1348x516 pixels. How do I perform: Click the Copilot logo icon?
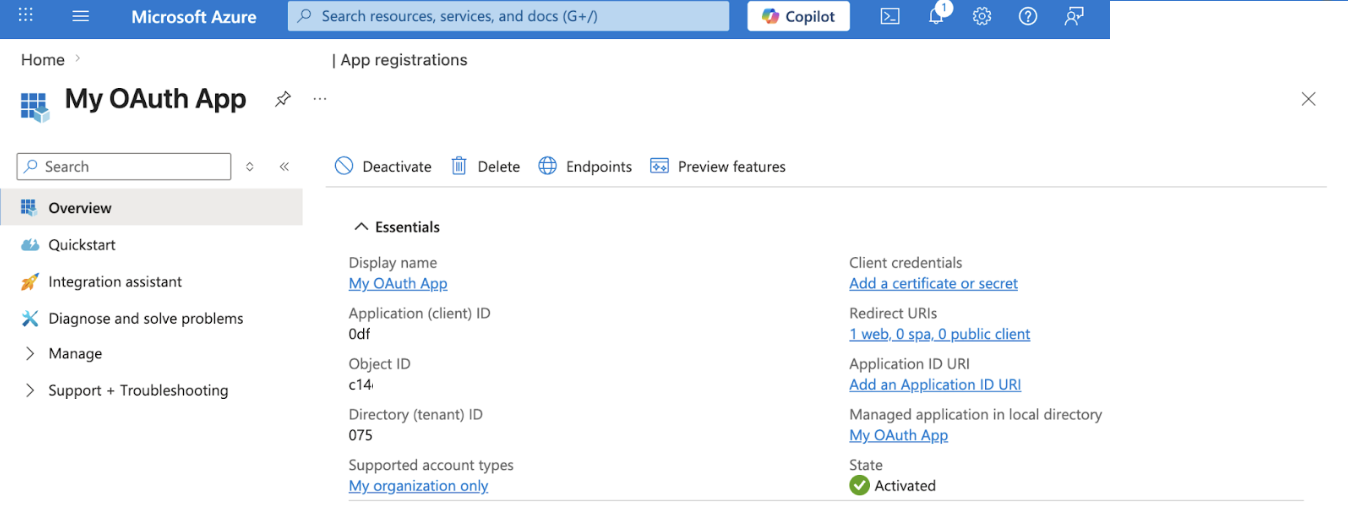770,16
